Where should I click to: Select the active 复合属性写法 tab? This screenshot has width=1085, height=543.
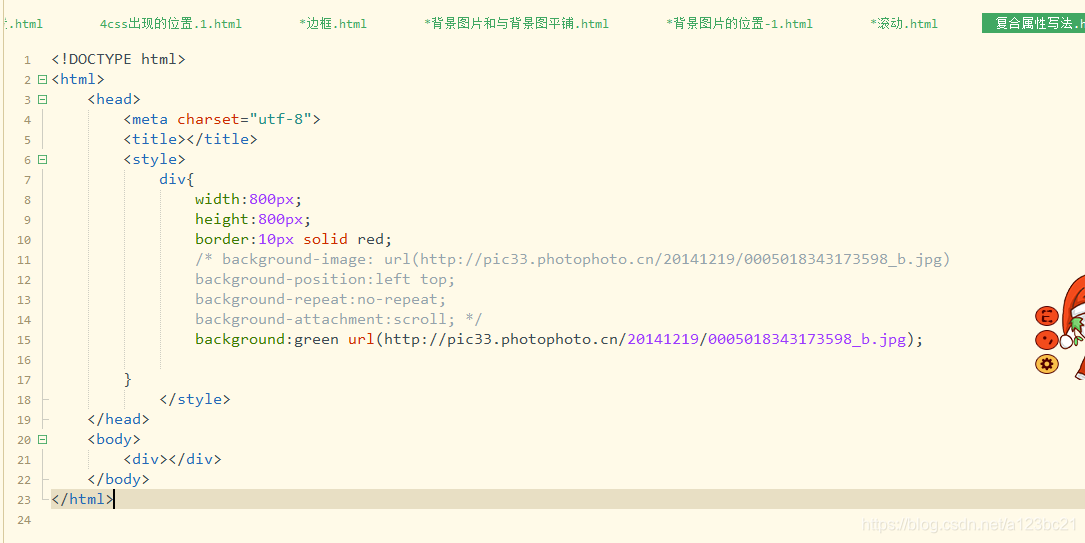click(1034, 24)
